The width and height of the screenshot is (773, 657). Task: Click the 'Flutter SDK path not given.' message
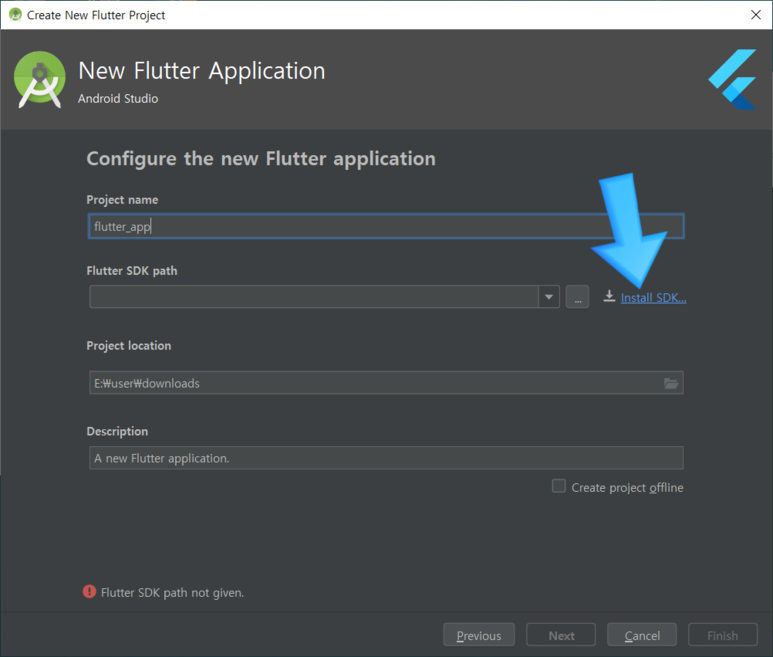click(x=172, y=592)
